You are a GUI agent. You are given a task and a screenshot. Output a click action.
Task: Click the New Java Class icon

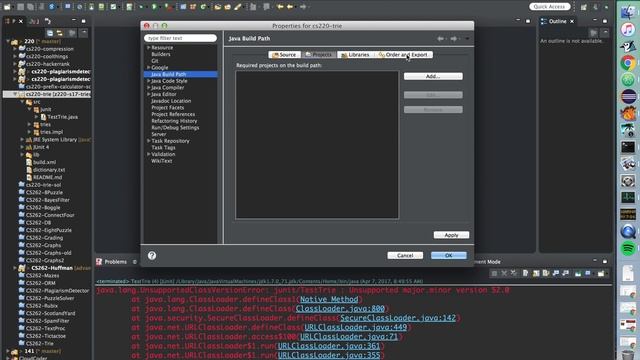(x=202, y=7)
